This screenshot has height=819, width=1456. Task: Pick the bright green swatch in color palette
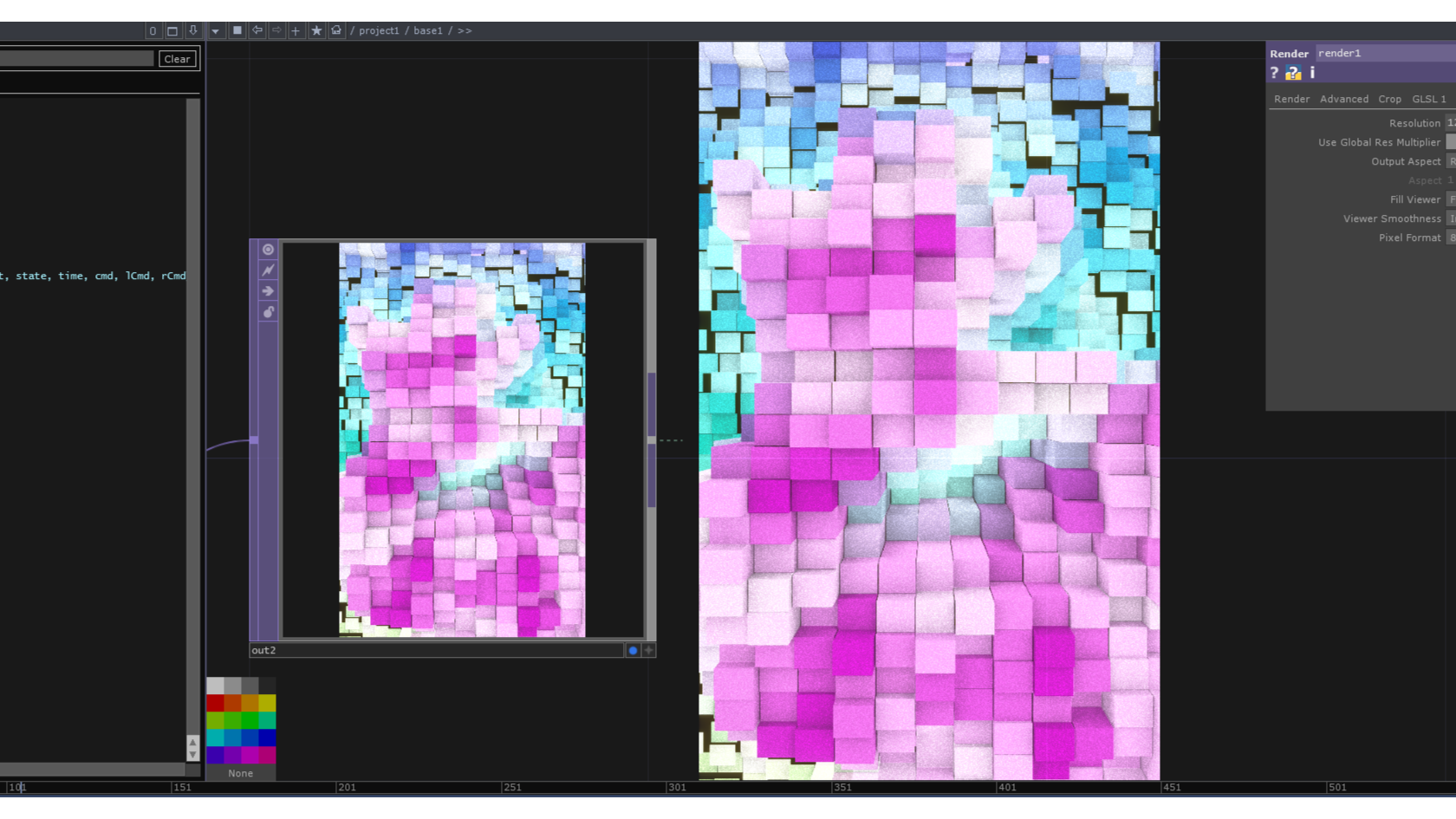[250, 720]
